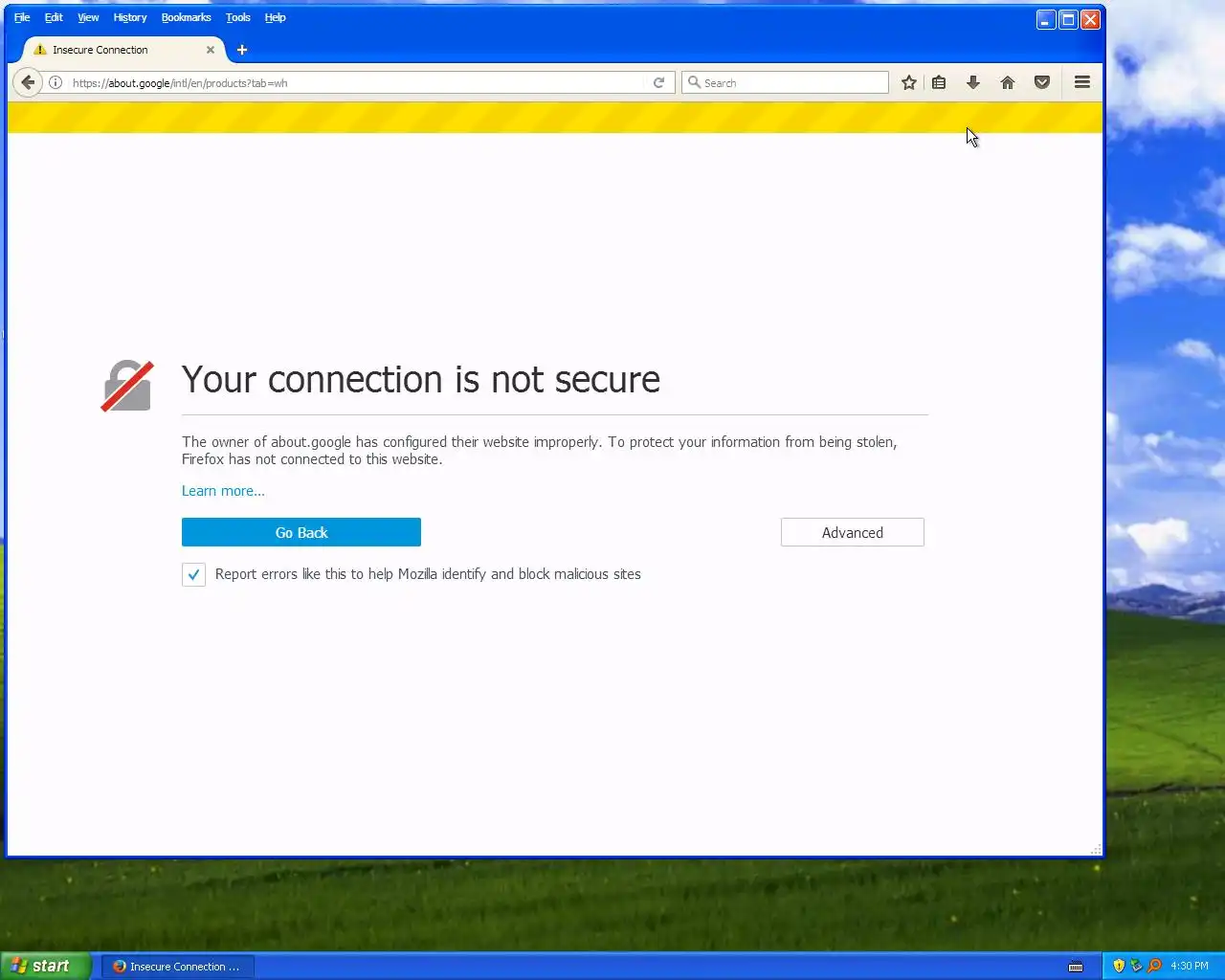Click the heading 'Your connection is not secure'
Image resolution: width=1225 pixels, height=980 pixels.
coord(421,380)
